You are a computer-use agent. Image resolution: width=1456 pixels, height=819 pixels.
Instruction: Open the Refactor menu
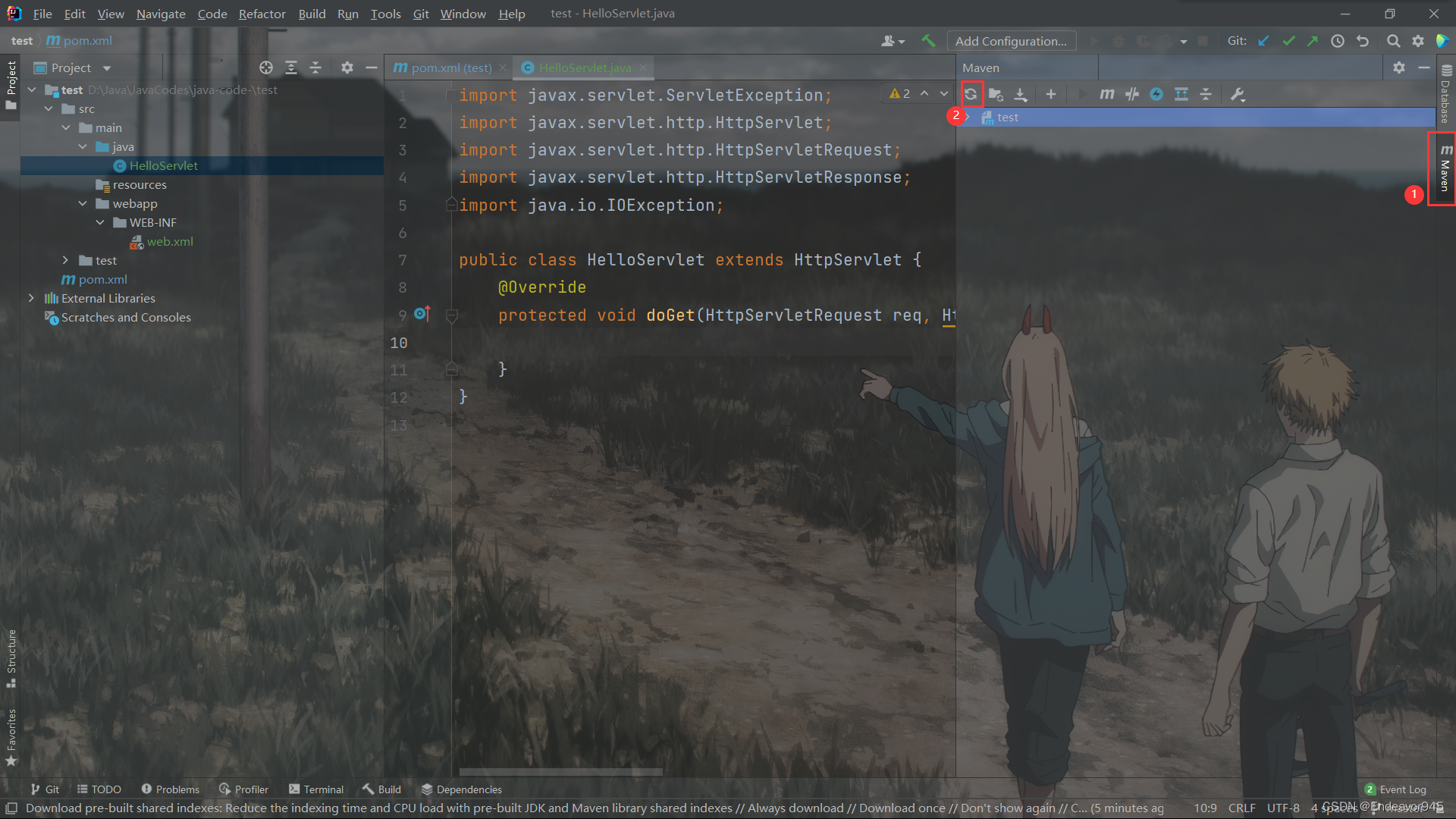pyautogui.click(x=262, y=14)
